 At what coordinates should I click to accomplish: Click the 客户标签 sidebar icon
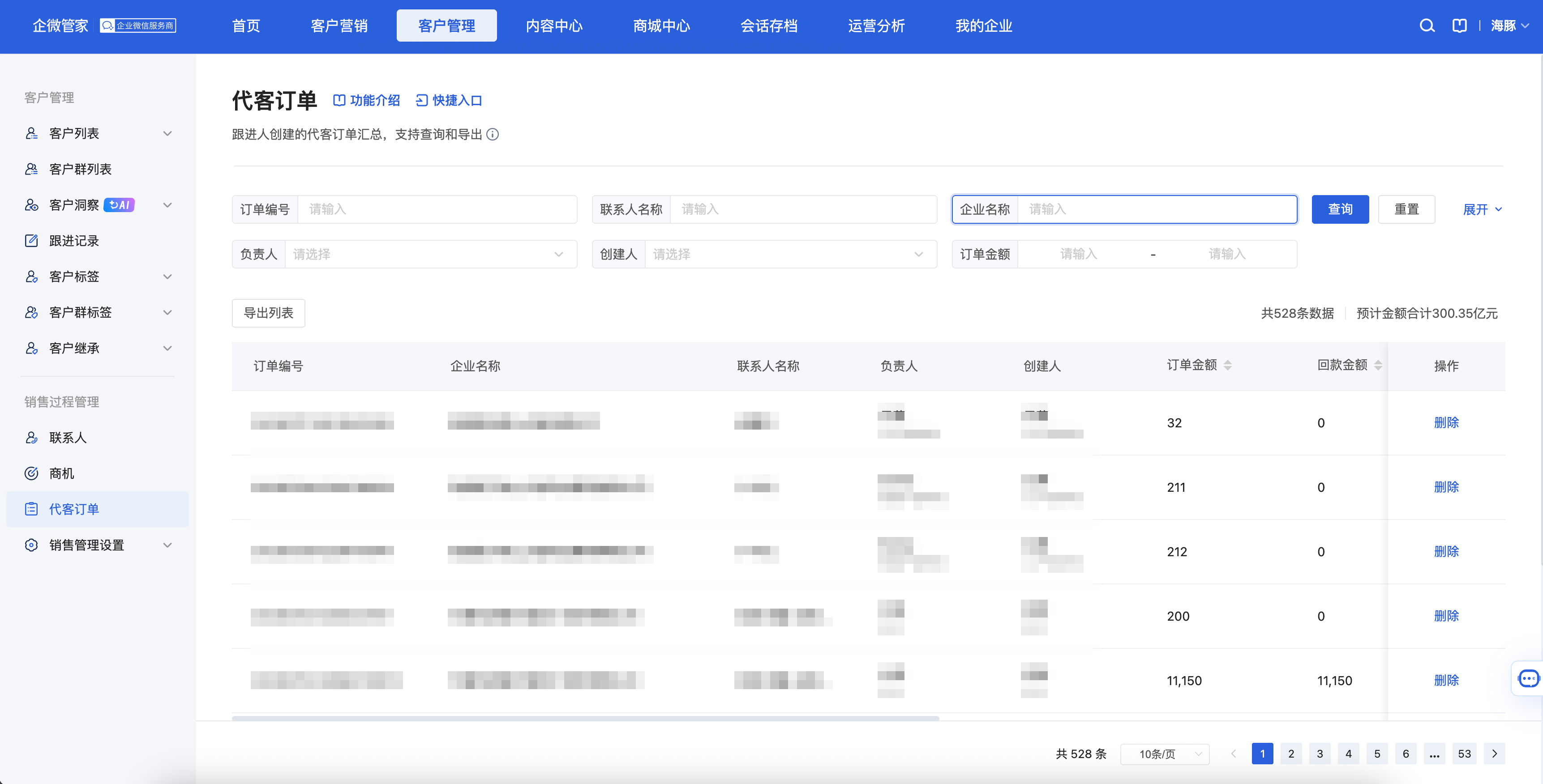coord(31,277)
